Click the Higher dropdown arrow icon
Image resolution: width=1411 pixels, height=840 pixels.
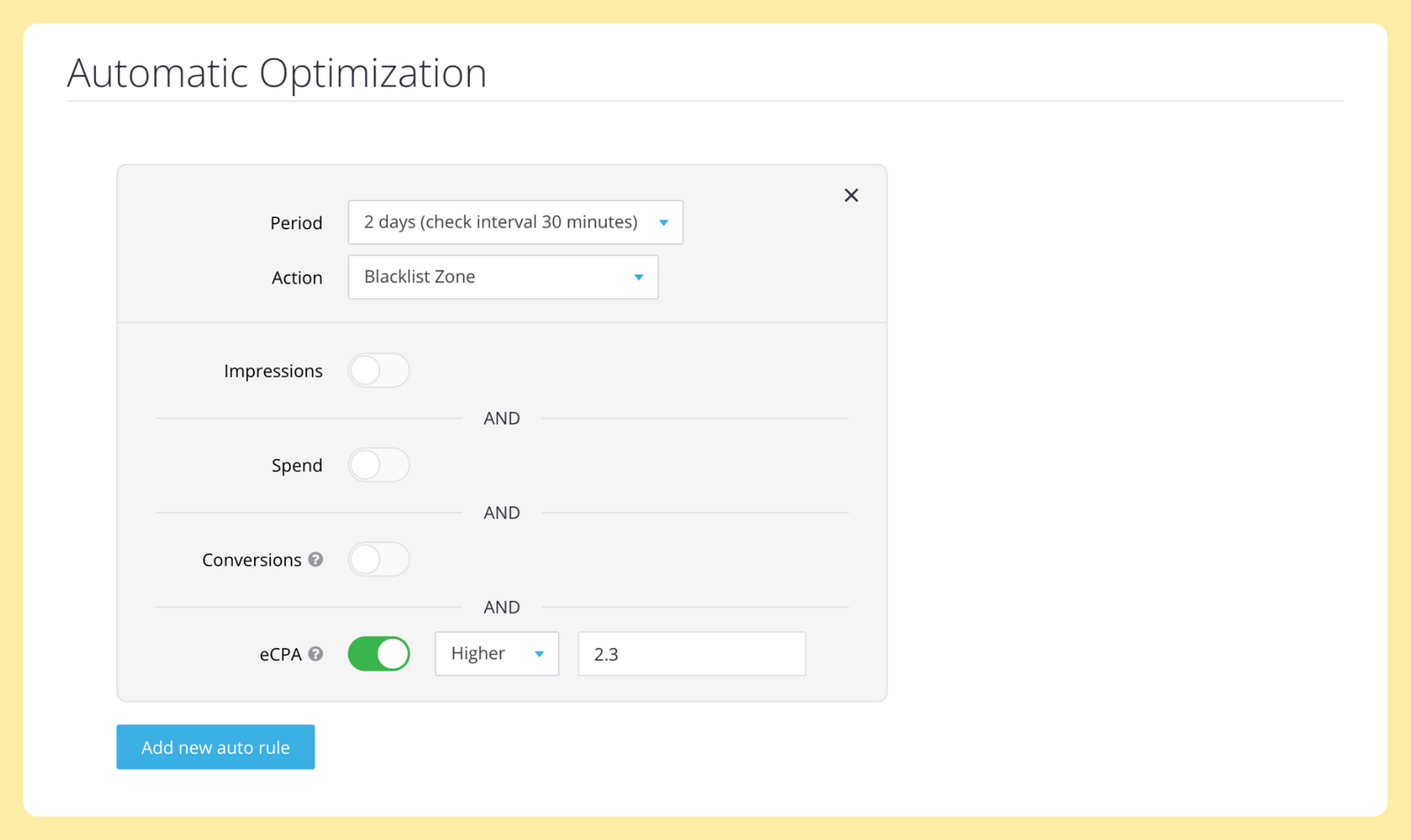pyautogui.click(x=540, y=654)
